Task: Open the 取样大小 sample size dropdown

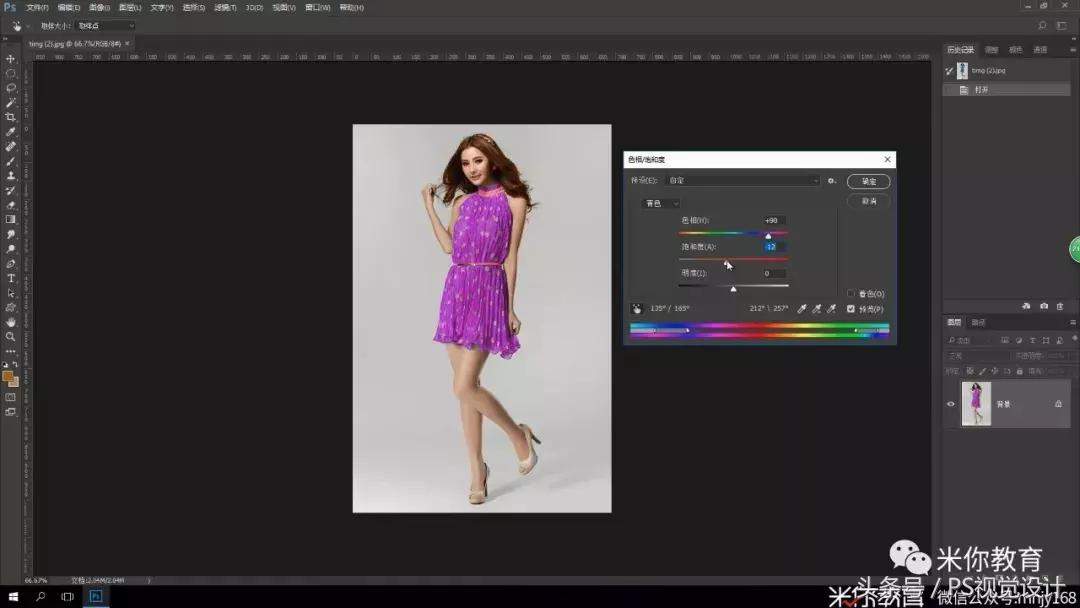Action: pyautogui.click(x=104, y=25)
